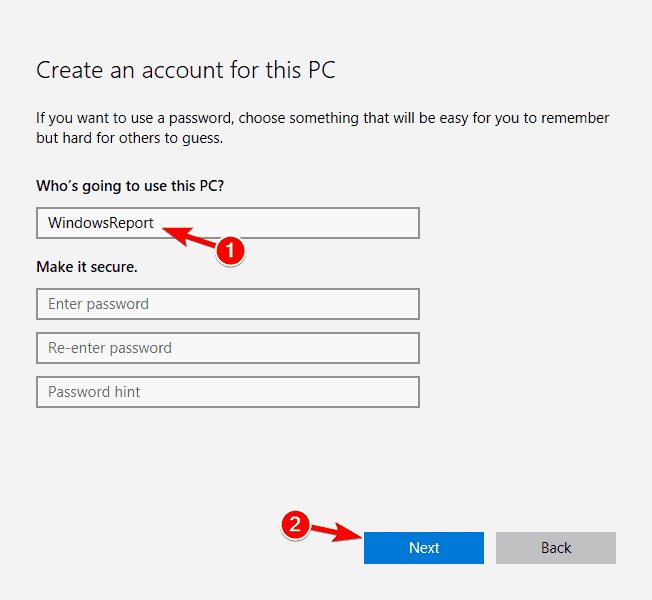The height and width of the screenshot is (600, 652).
Task: Click the 'Who's going to use this PC?' label
Action: [x=130, y=186]
